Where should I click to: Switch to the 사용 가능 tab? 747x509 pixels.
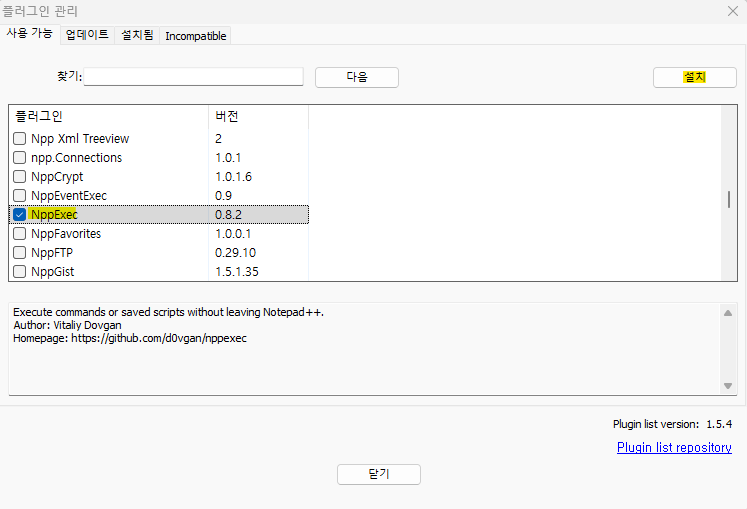30,34
